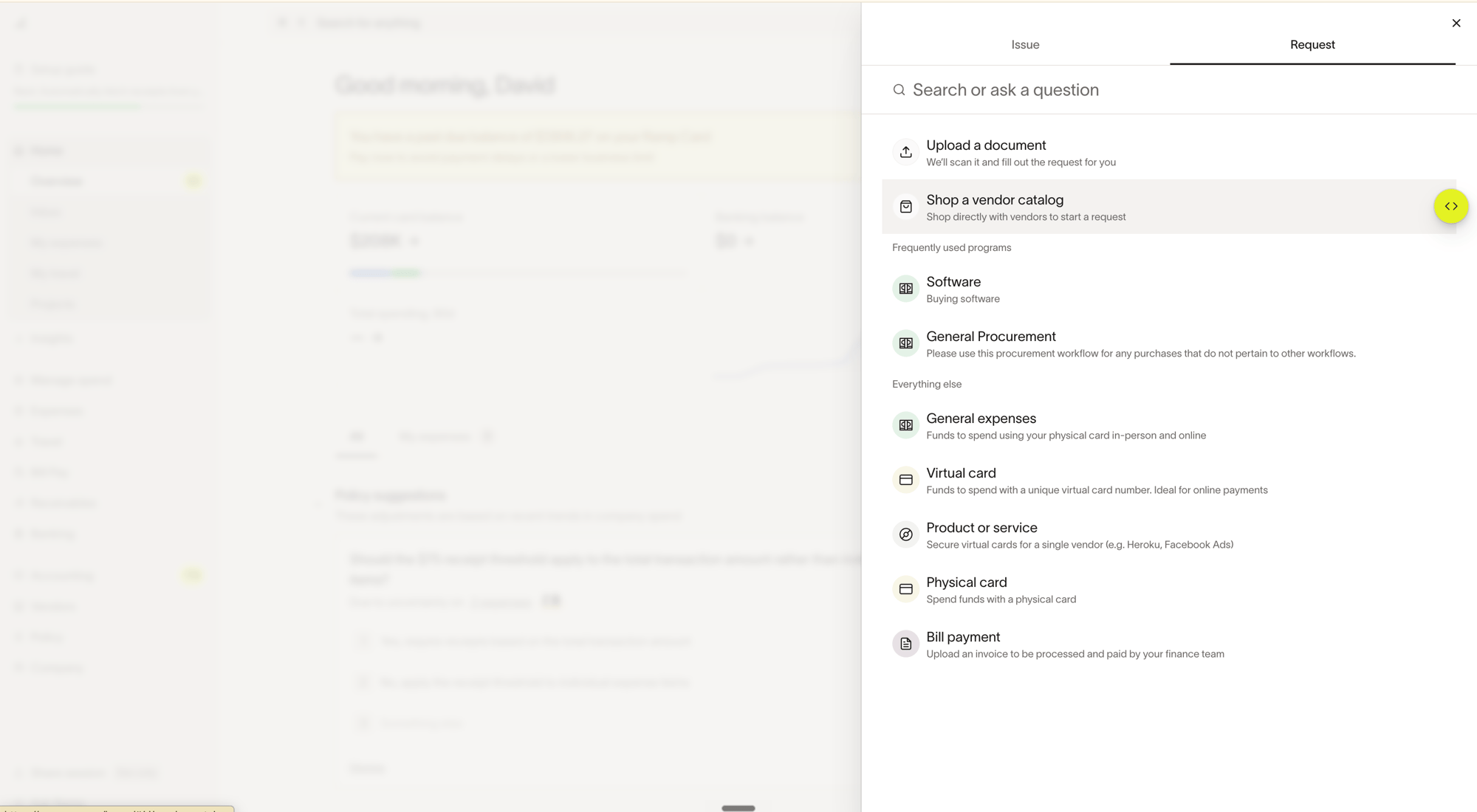
Task: Click 'We'll scan it and fill out the request' text
Action: (1021, 162)
